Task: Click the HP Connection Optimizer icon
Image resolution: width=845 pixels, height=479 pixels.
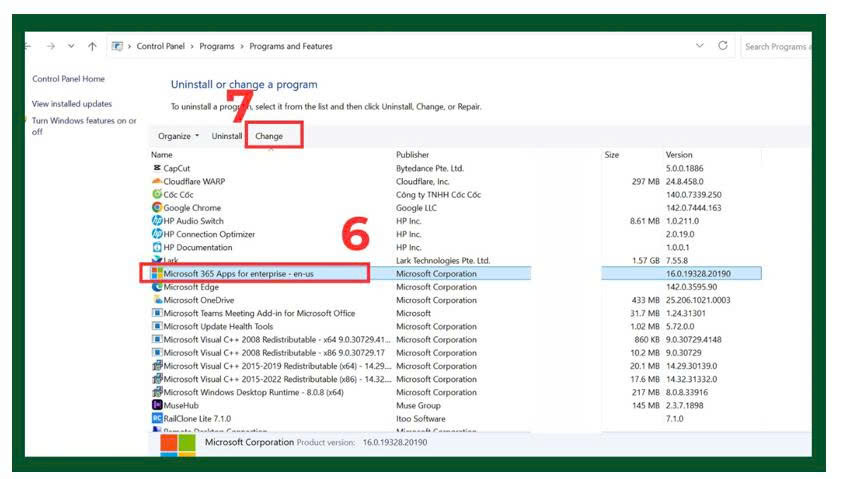Action: pyautogui.click(x=157, y=234)
